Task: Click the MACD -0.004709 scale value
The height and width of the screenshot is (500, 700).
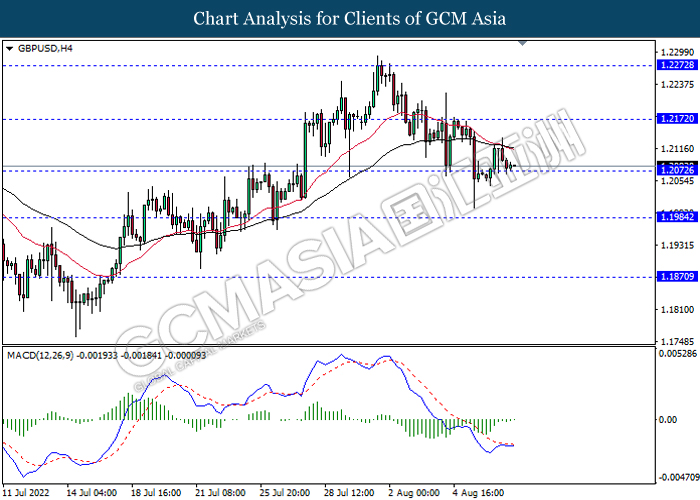Action: tap(679, 478)
